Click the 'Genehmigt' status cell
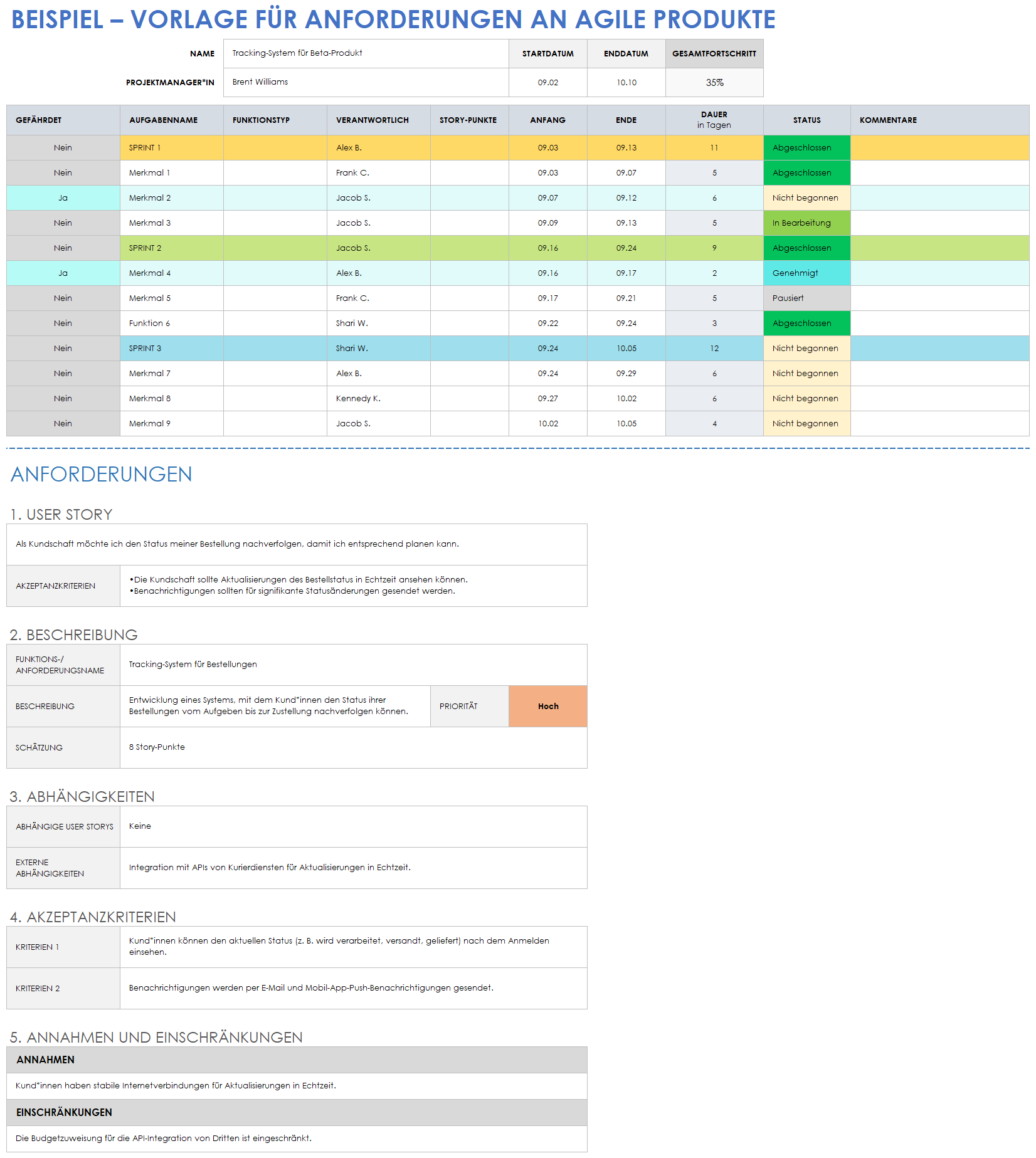This screenshot has height=1158, width=1036. pos(806,273)
